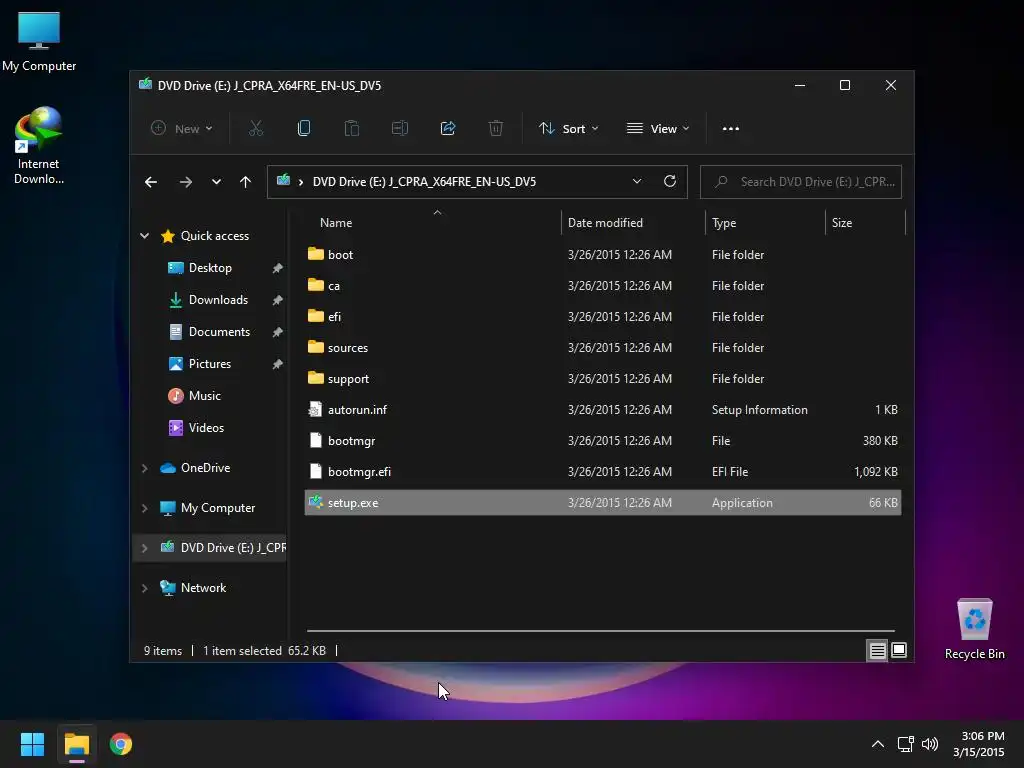Image resolution: width=1024 pixels, height=768 pixels.
Task: Click the Delete trash icon in toolbar
Action: tap(496, 129)
